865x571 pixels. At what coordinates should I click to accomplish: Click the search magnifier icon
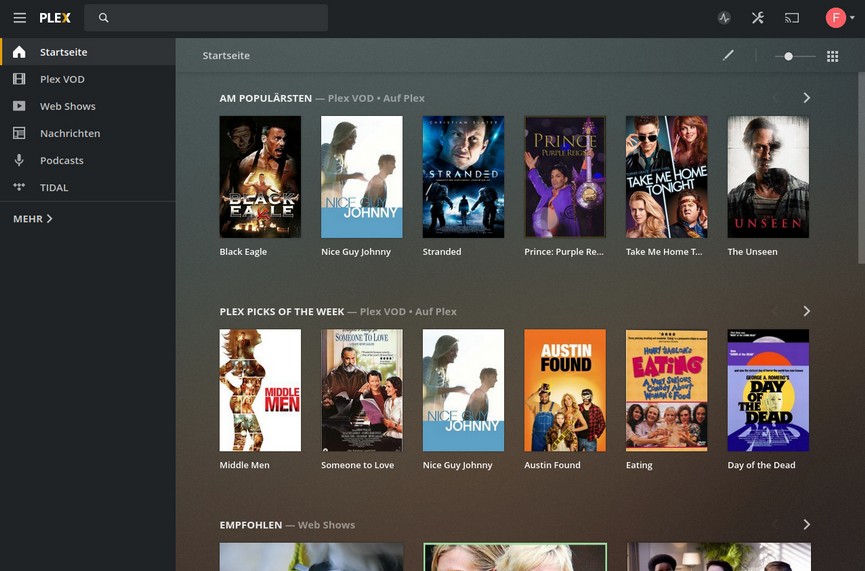click(103, 18)
